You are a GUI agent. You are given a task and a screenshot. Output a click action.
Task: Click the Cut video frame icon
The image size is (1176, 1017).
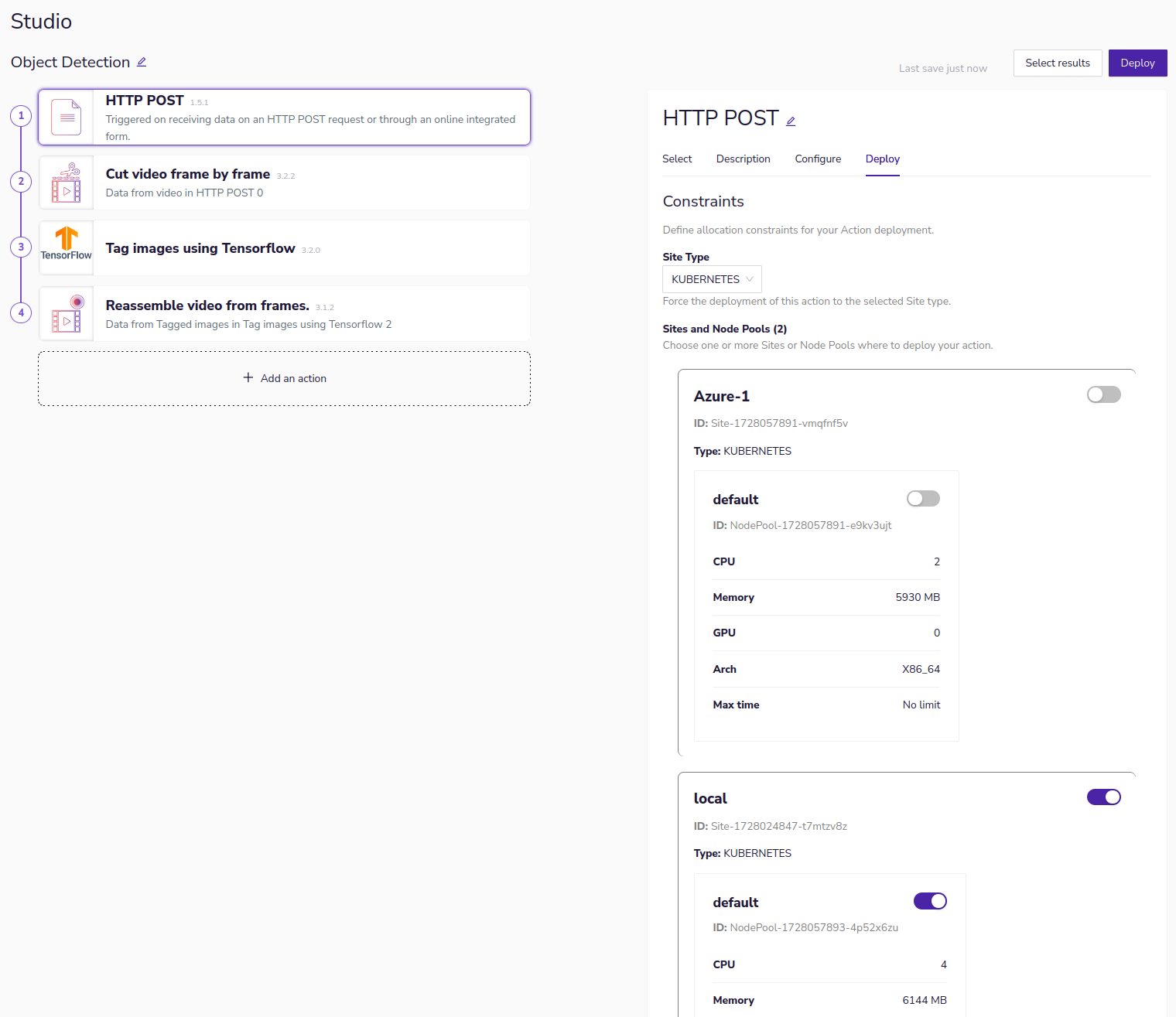(x=67, y=183)
